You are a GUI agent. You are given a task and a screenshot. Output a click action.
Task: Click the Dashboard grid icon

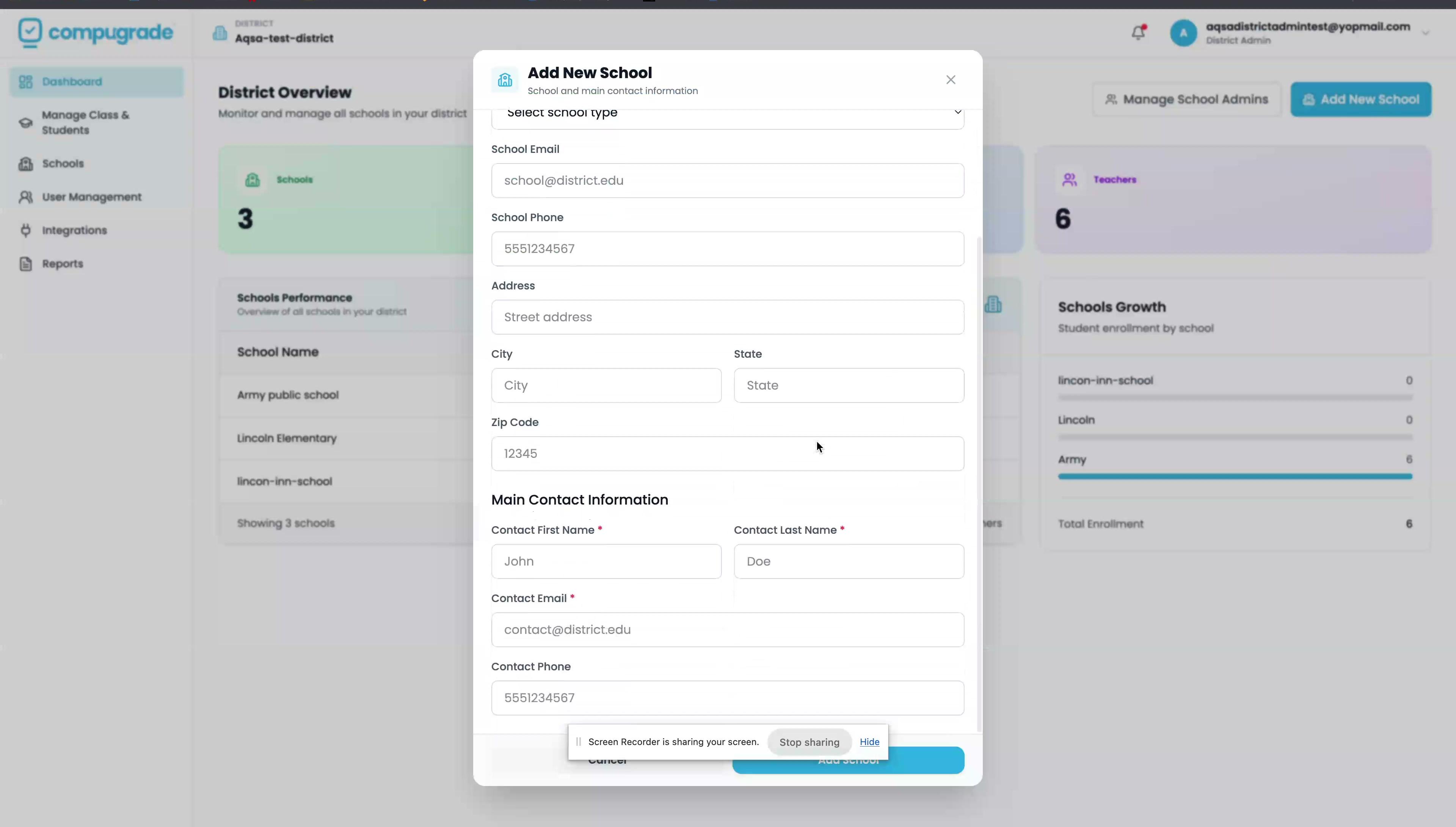tap(25, 82)
